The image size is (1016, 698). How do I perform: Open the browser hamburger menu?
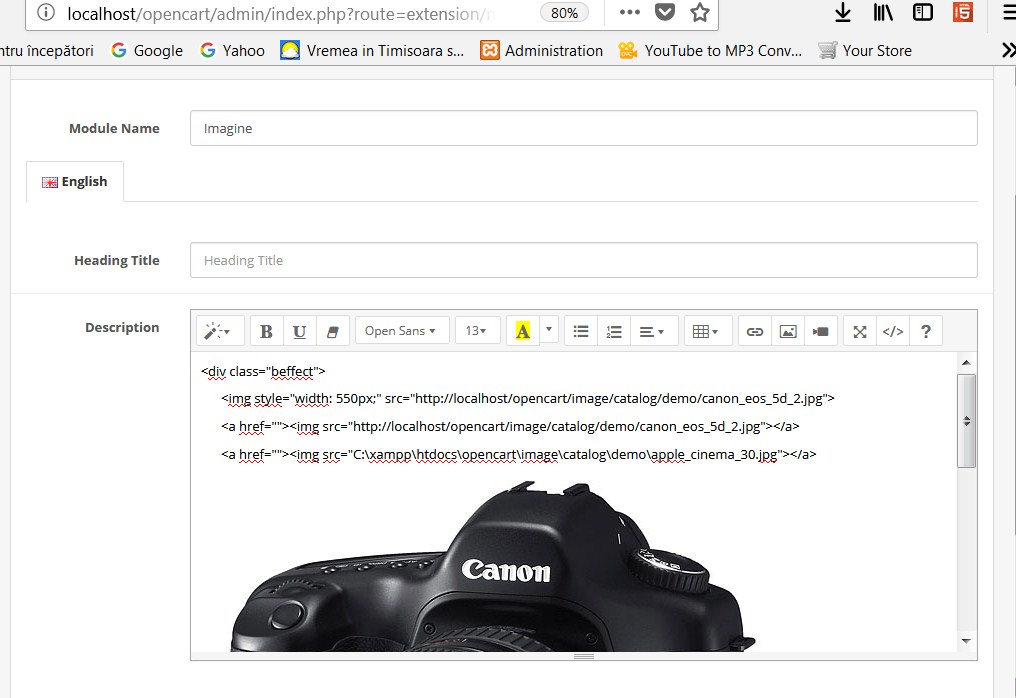(1010, 12)
